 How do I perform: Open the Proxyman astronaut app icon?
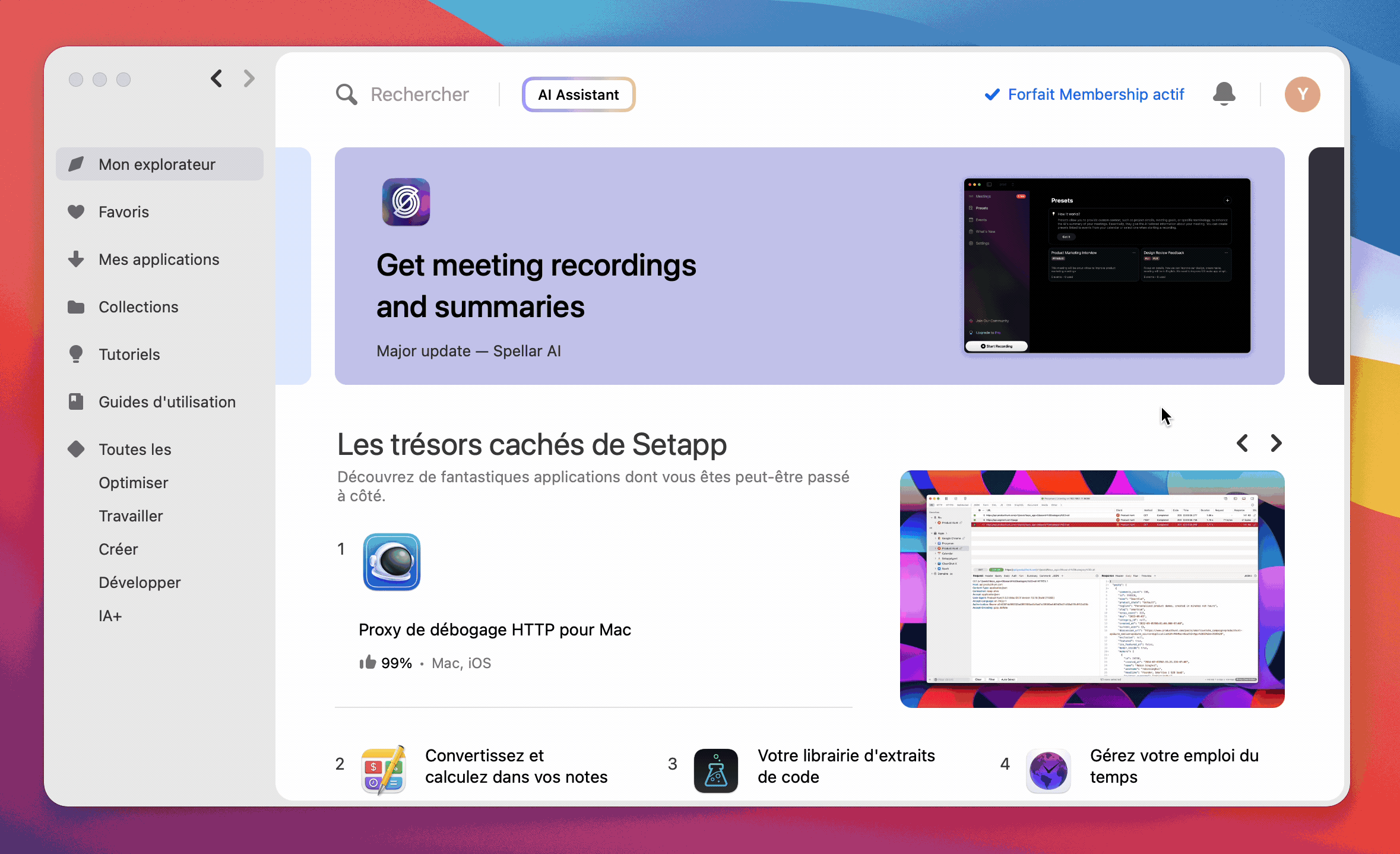click(x=392, y=562)
